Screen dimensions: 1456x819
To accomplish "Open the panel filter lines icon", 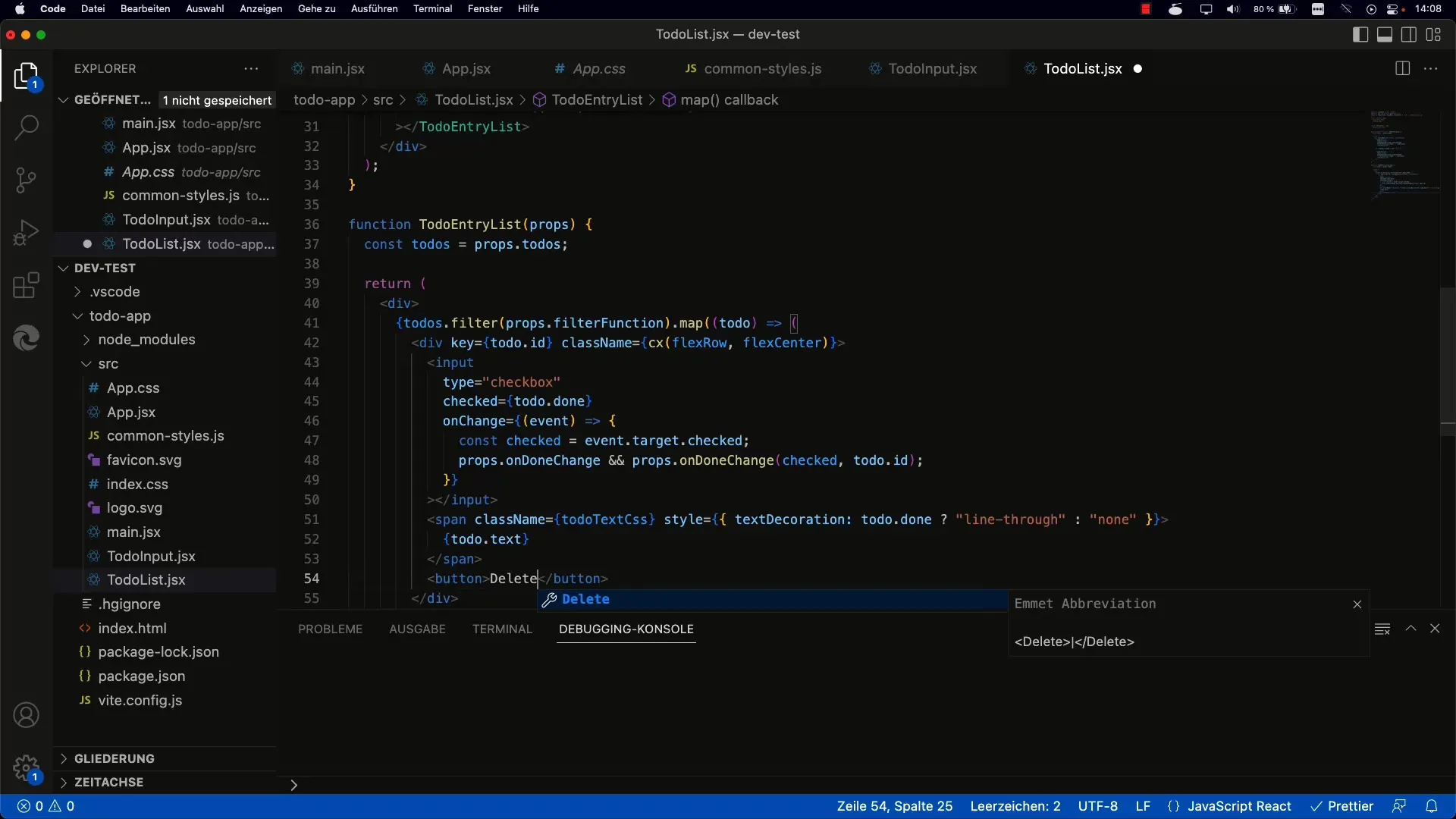I will [1382, 629].
